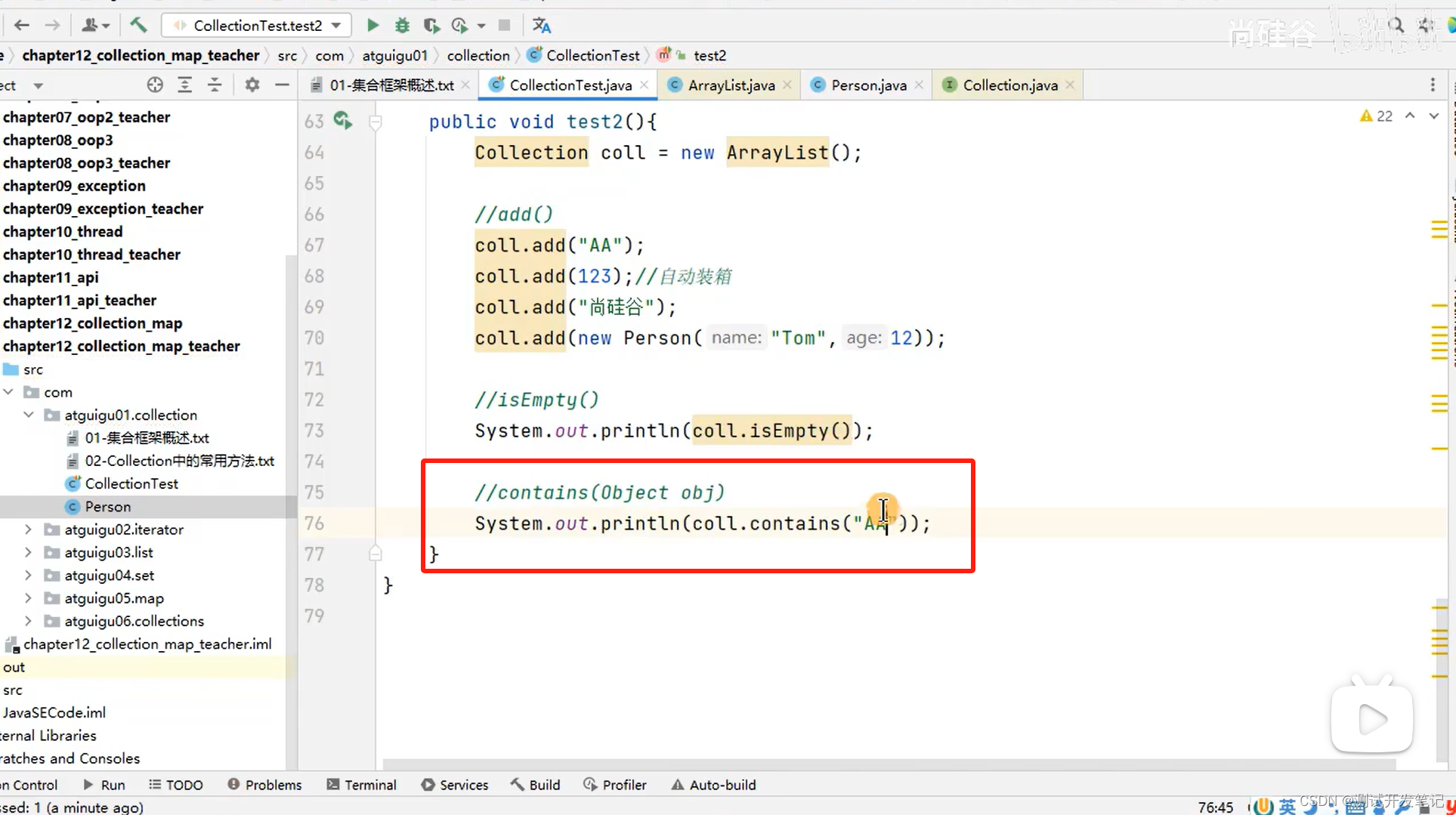The width and height of the screenshot is (1456, 815).
Task: Select 02-Collection中的常用方法.txt file
Action: coord(179,461)
